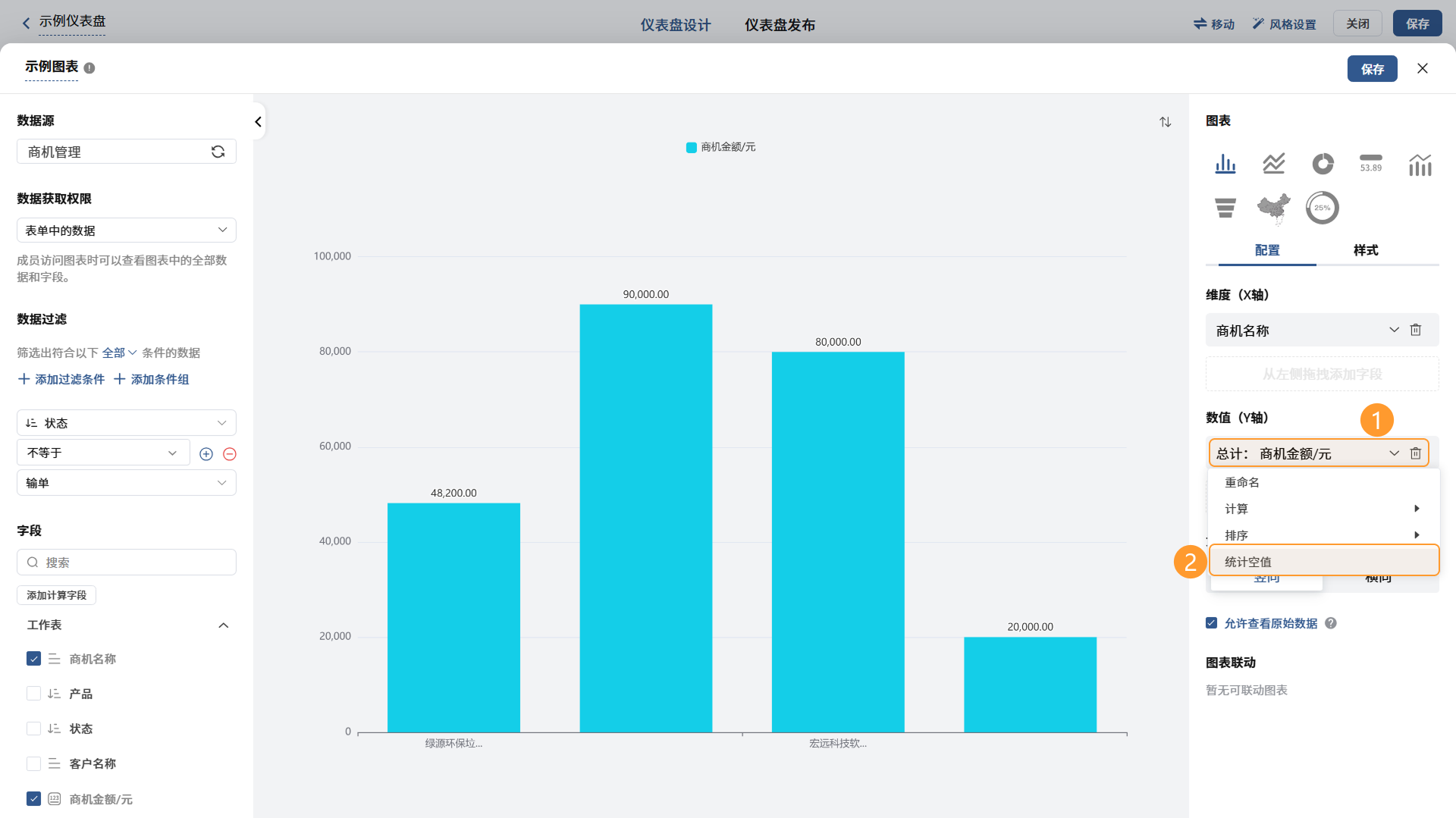
Task: Click the 48,000.00 bar for 绿源环保垃...
Action: (x=454, y=618)
